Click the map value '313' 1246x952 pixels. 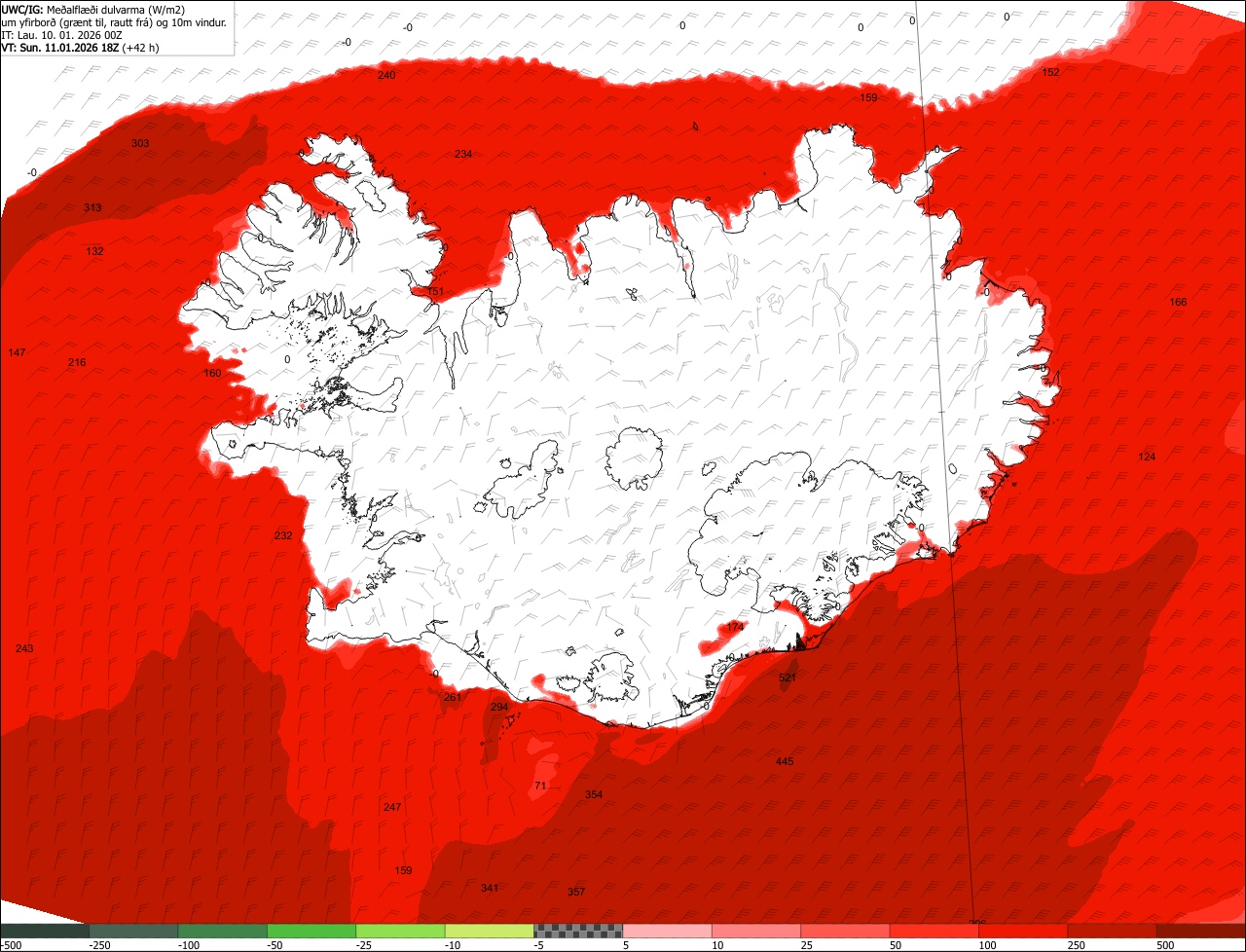tap(92, 207)
